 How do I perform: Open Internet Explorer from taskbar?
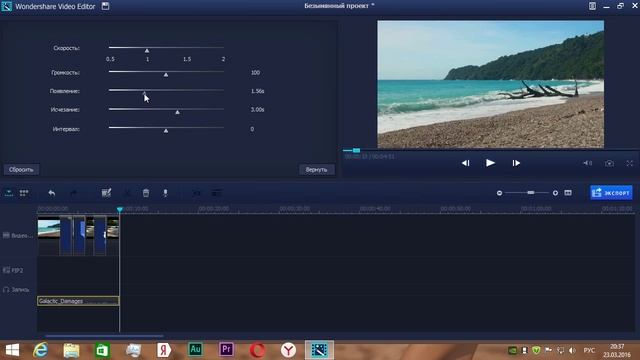tap(40, 350)
